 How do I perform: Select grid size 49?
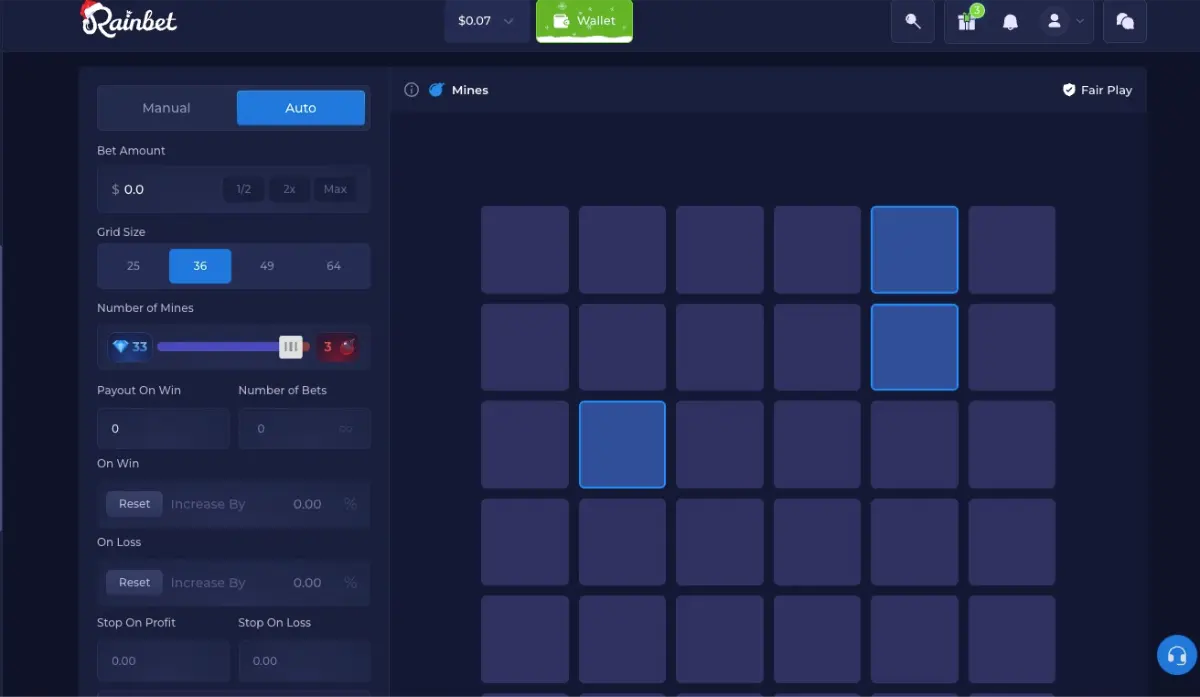pos(266,266)
